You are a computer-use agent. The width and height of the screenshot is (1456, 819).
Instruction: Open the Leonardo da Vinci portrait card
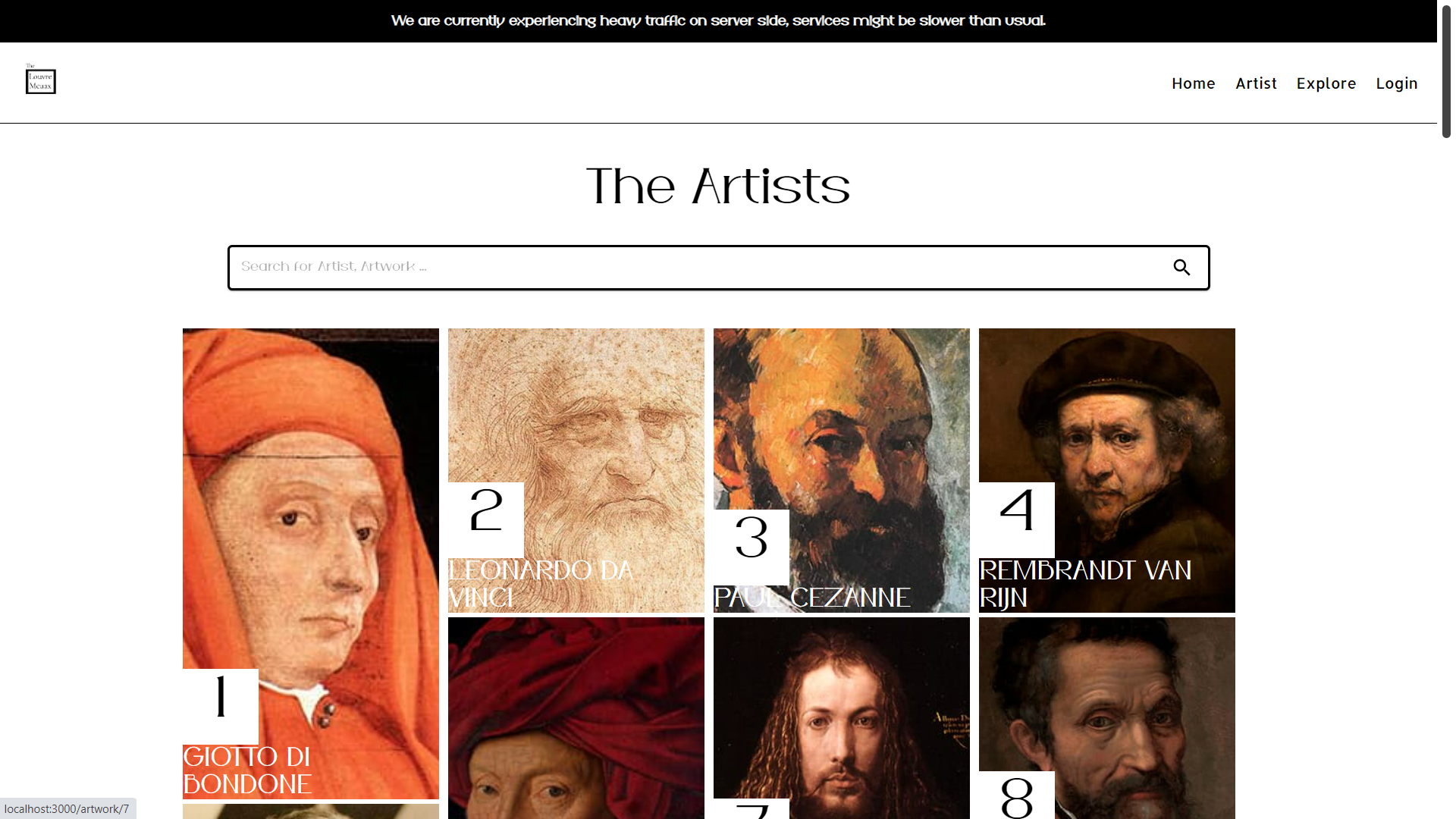coord(576,470)
